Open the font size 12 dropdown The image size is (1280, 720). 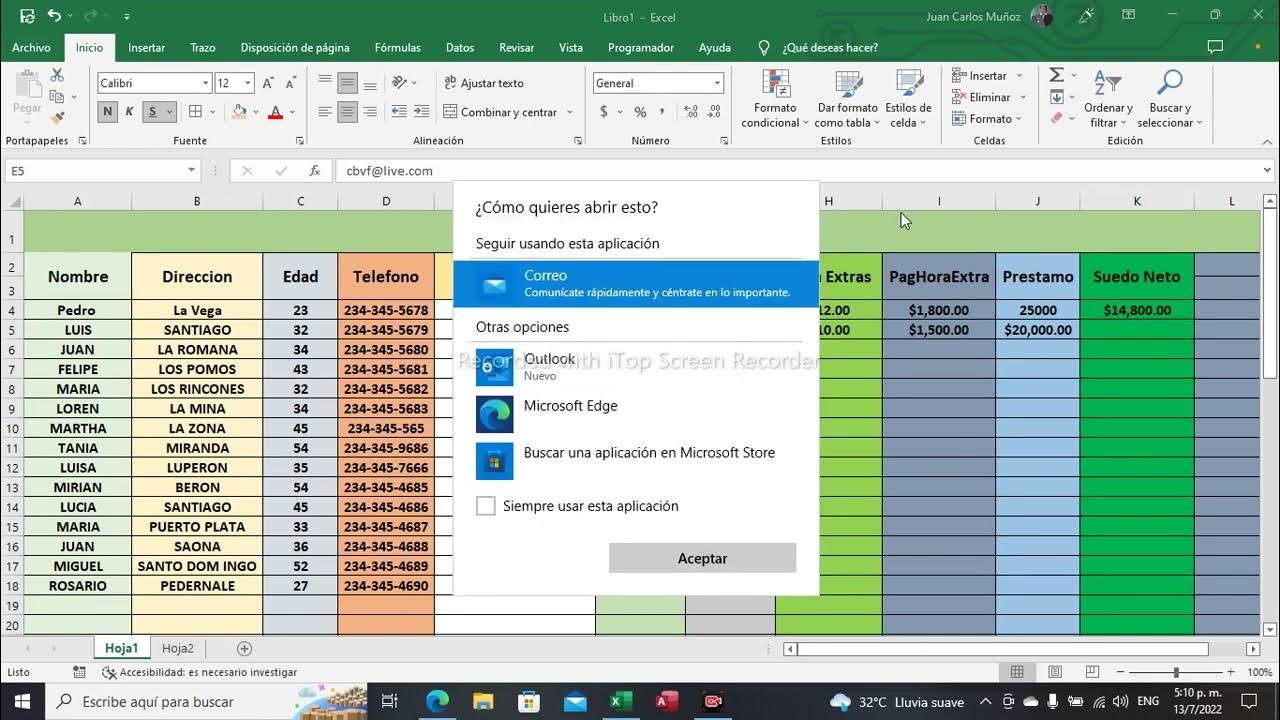tap(248, 83)
